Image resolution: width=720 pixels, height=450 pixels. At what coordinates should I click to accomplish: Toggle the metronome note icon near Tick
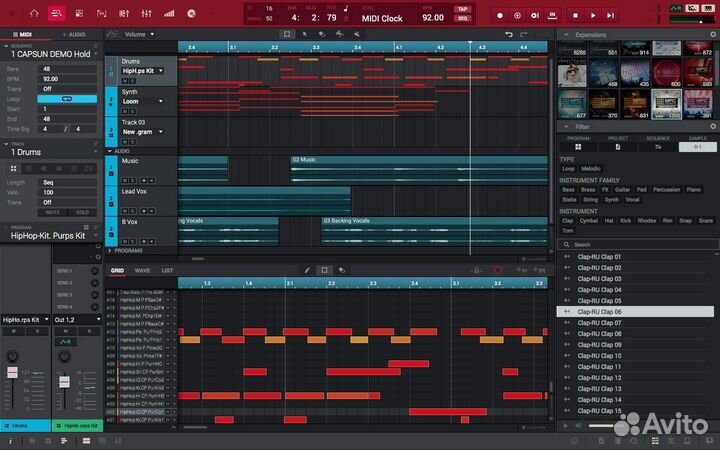click(346, 9)
